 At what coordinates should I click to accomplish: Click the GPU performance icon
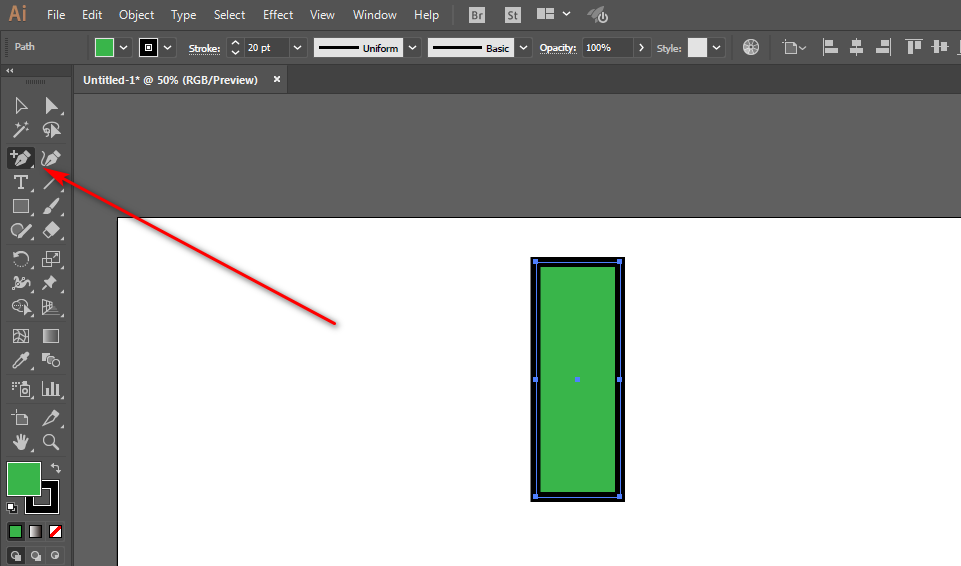(598, 15)
